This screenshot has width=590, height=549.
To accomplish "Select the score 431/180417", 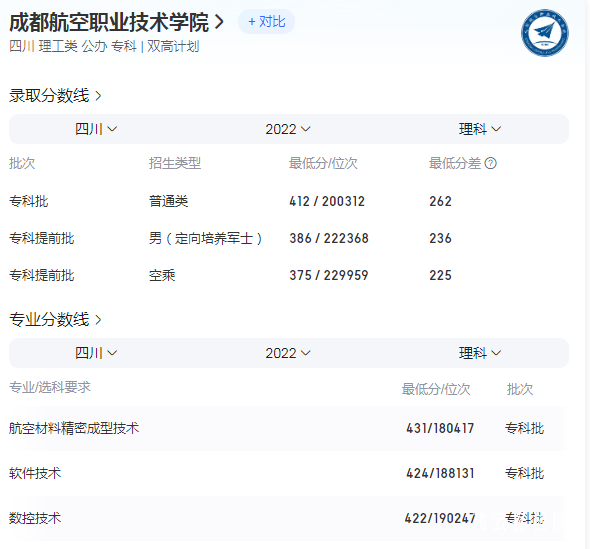I will (x=440, y=428).
